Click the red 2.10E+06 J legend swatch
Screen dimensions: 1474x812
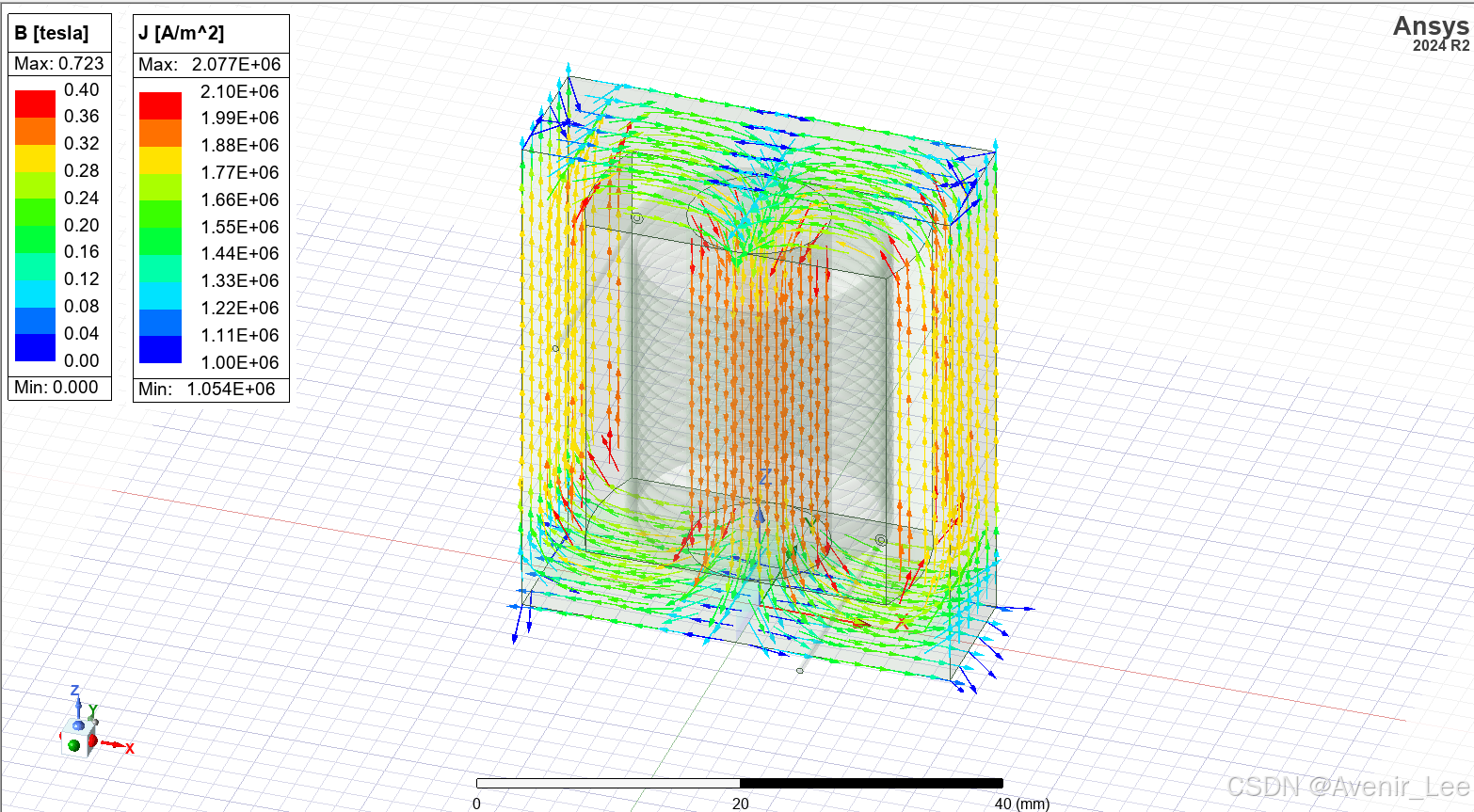coord(160,105)
